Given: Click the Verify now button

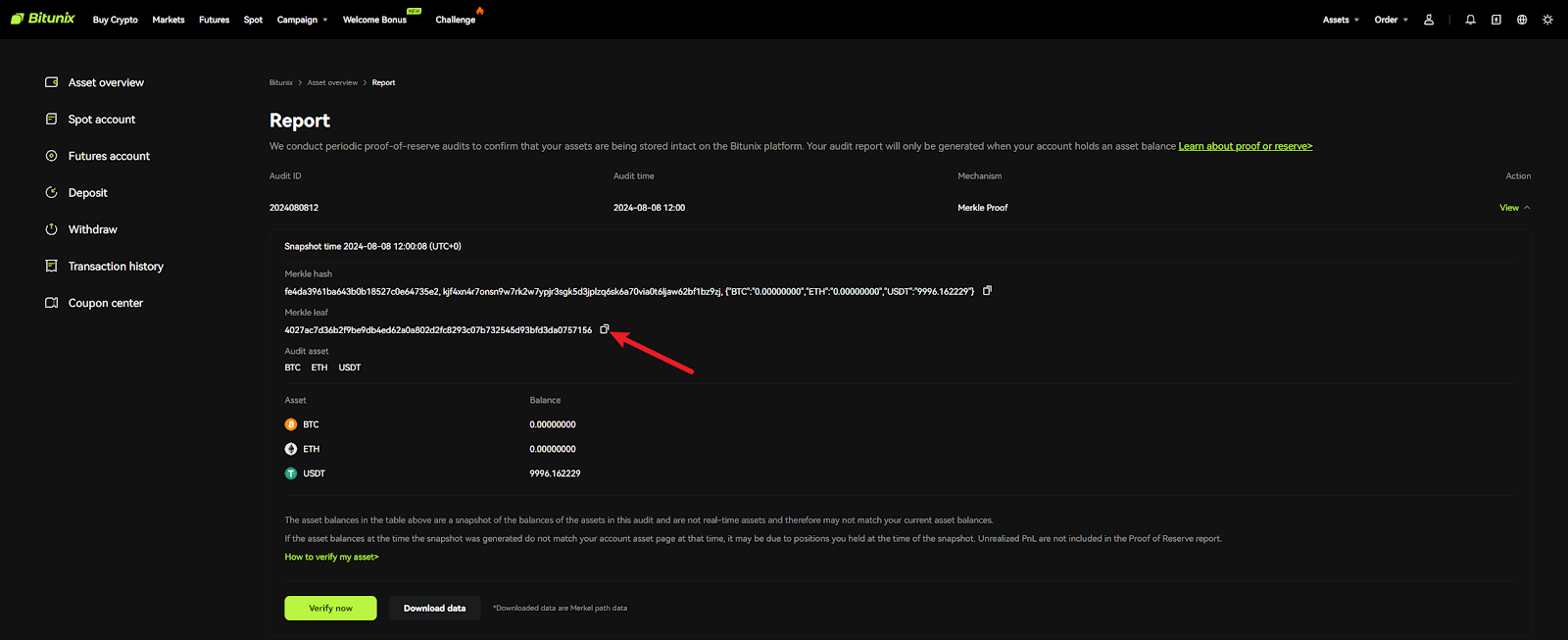Looking at the screenshot, I should point(331,608).
